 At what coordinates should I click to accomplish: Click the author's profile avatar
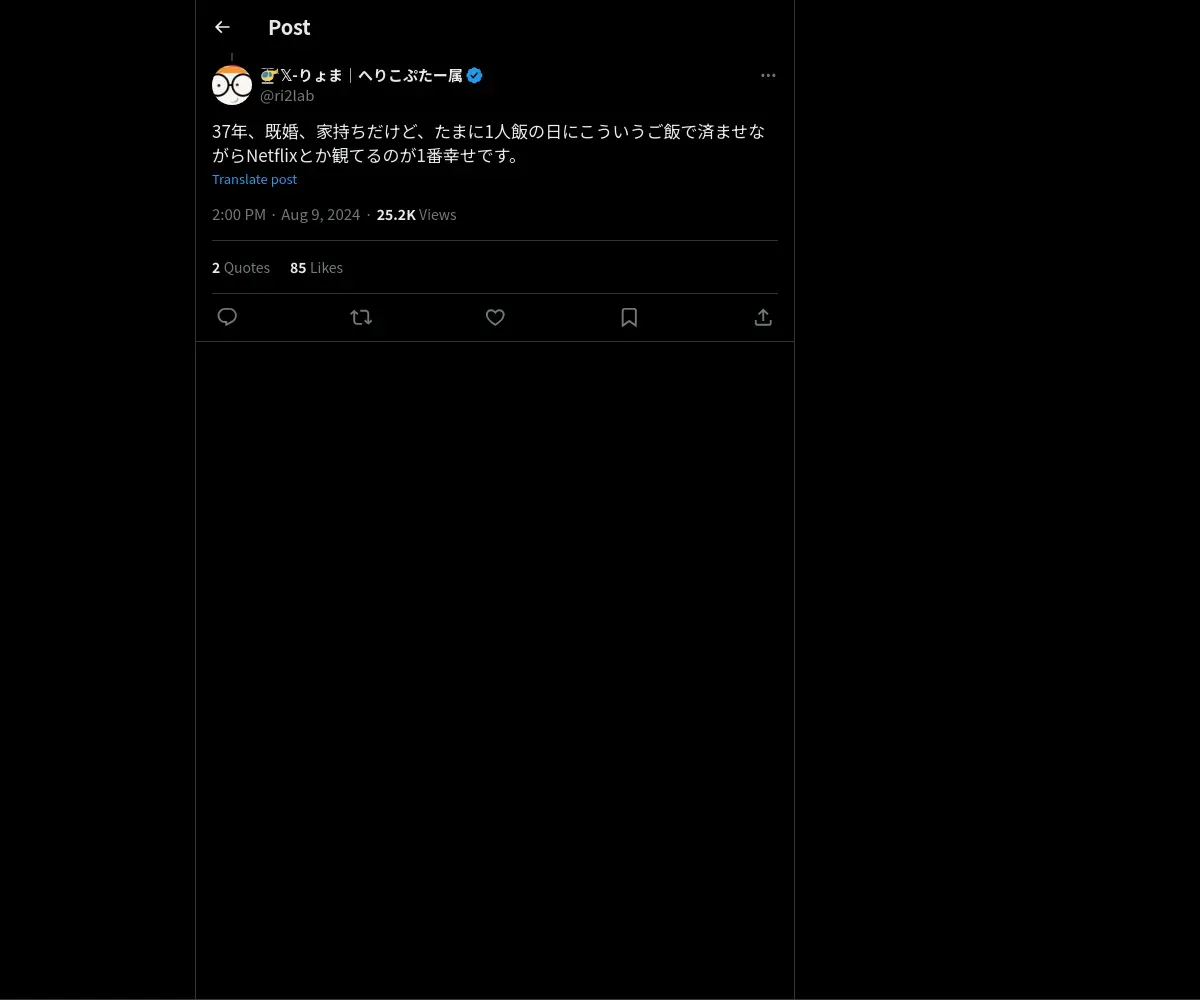232,85
